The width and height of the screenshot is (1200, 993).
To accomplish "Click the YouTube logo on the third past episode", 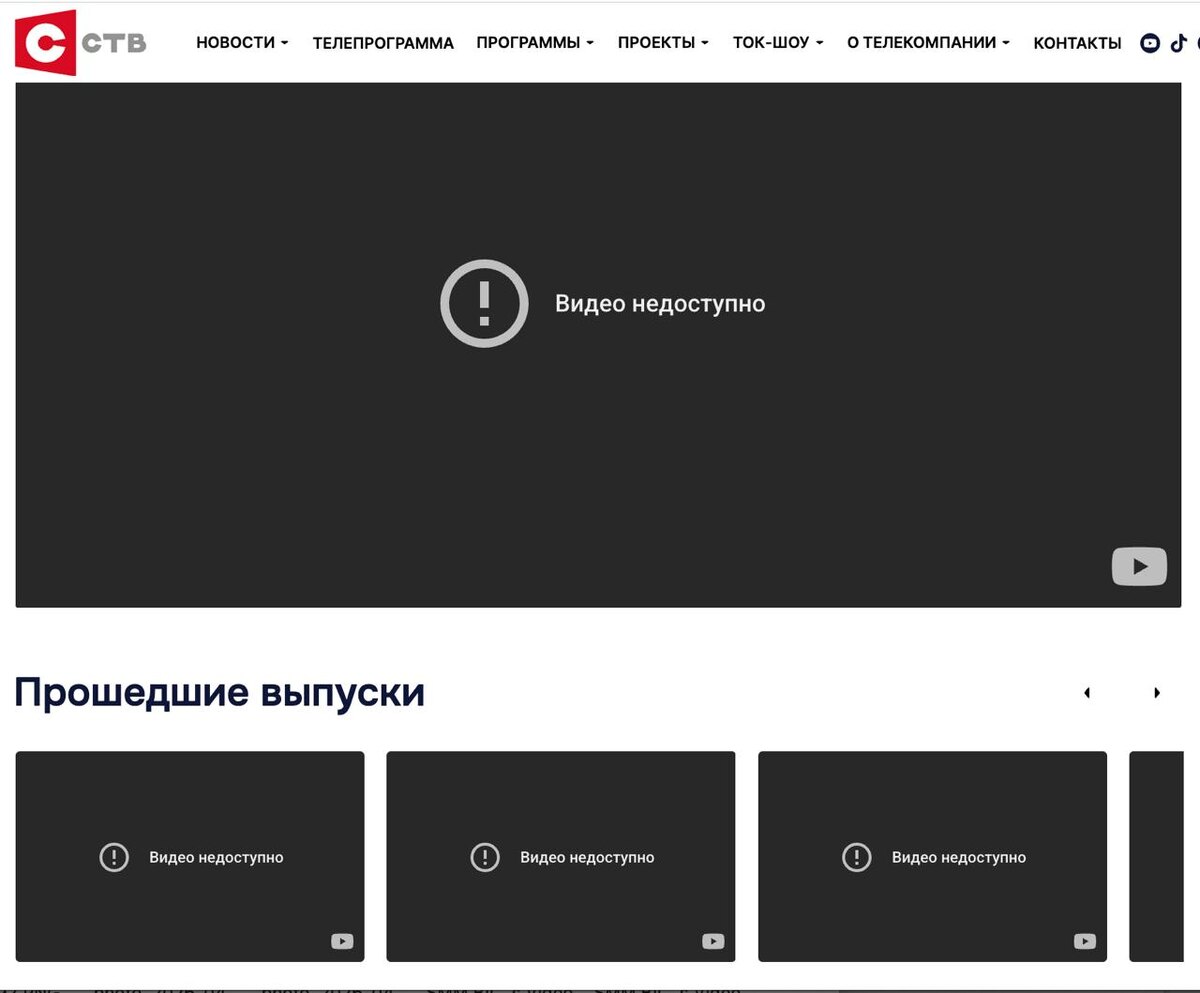I will [1085, 941].
